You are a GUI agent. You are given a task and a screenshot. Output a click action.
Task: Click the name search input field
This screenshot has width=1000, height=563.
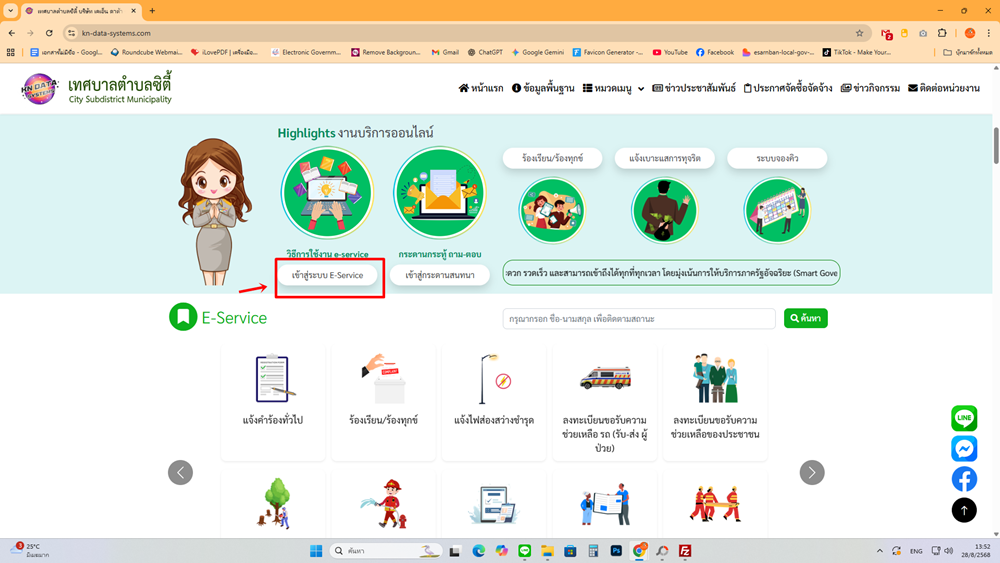coord(639,319)
